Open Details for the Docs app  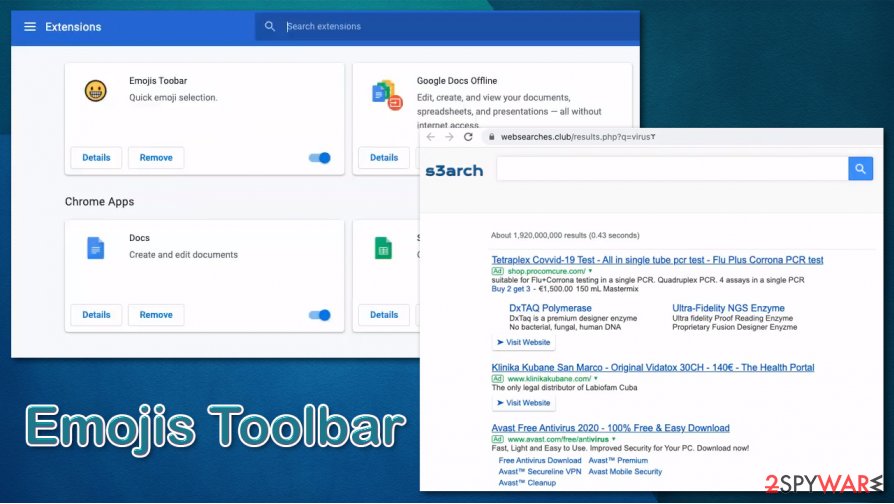point(96,315)
